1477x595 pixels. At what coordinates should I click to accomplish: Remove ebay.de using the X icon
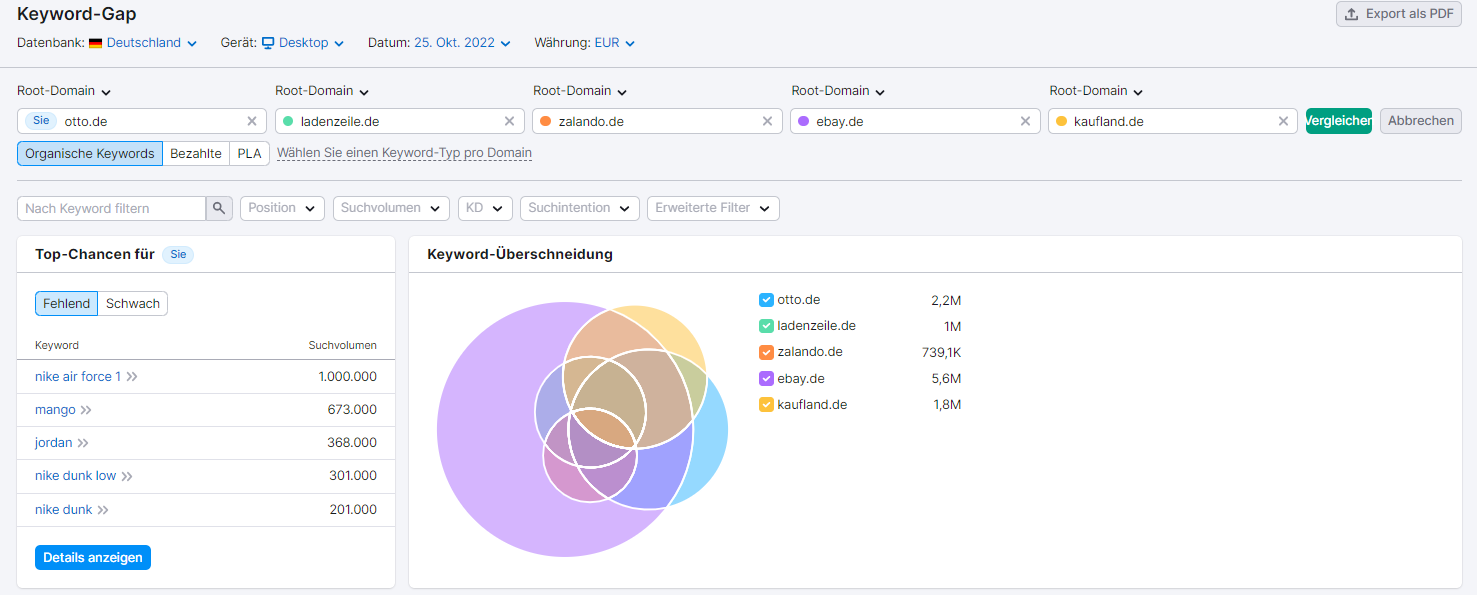(1025, 121)
